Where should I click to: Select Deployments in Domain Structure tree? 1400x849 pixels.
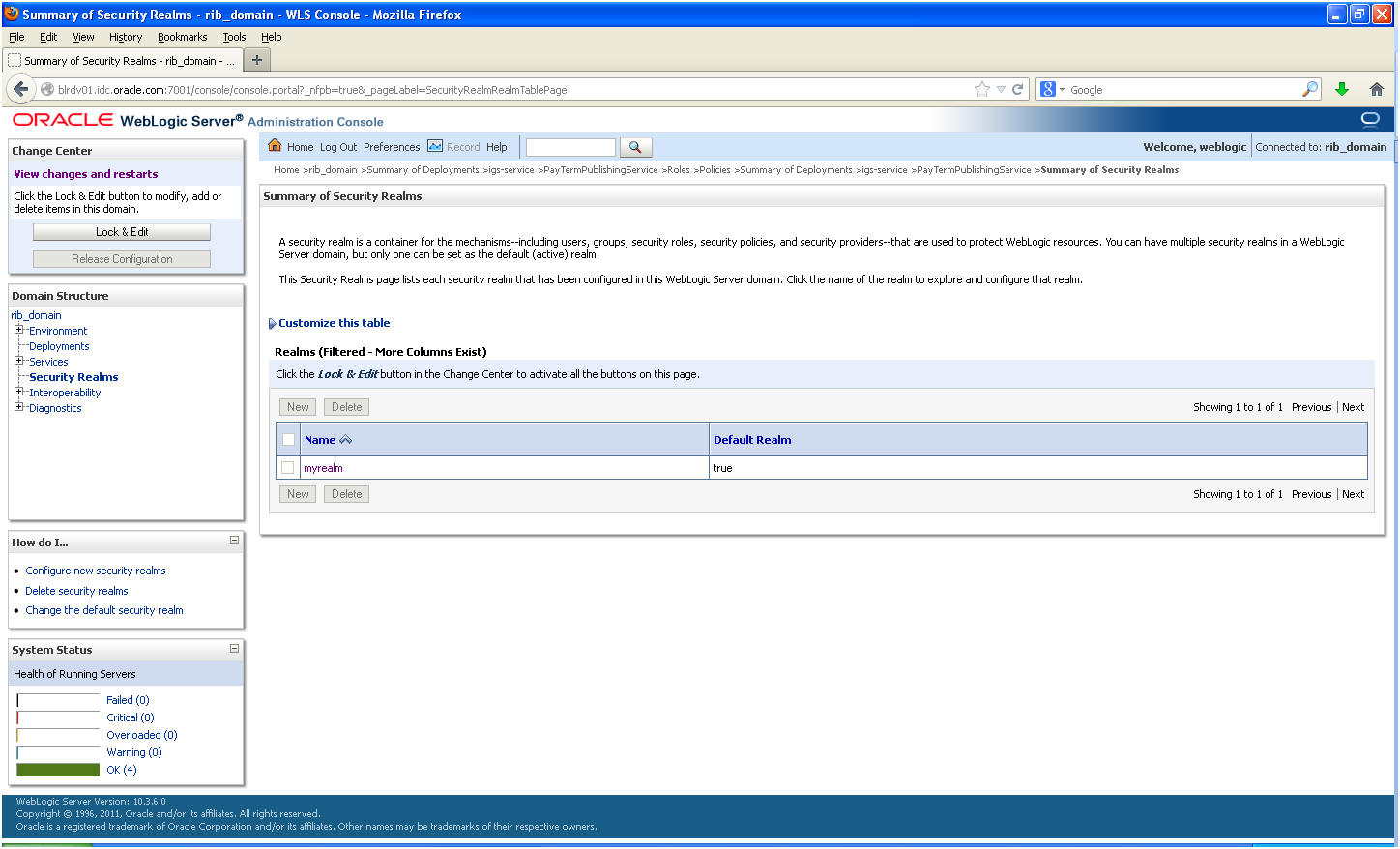click(59, 346)
